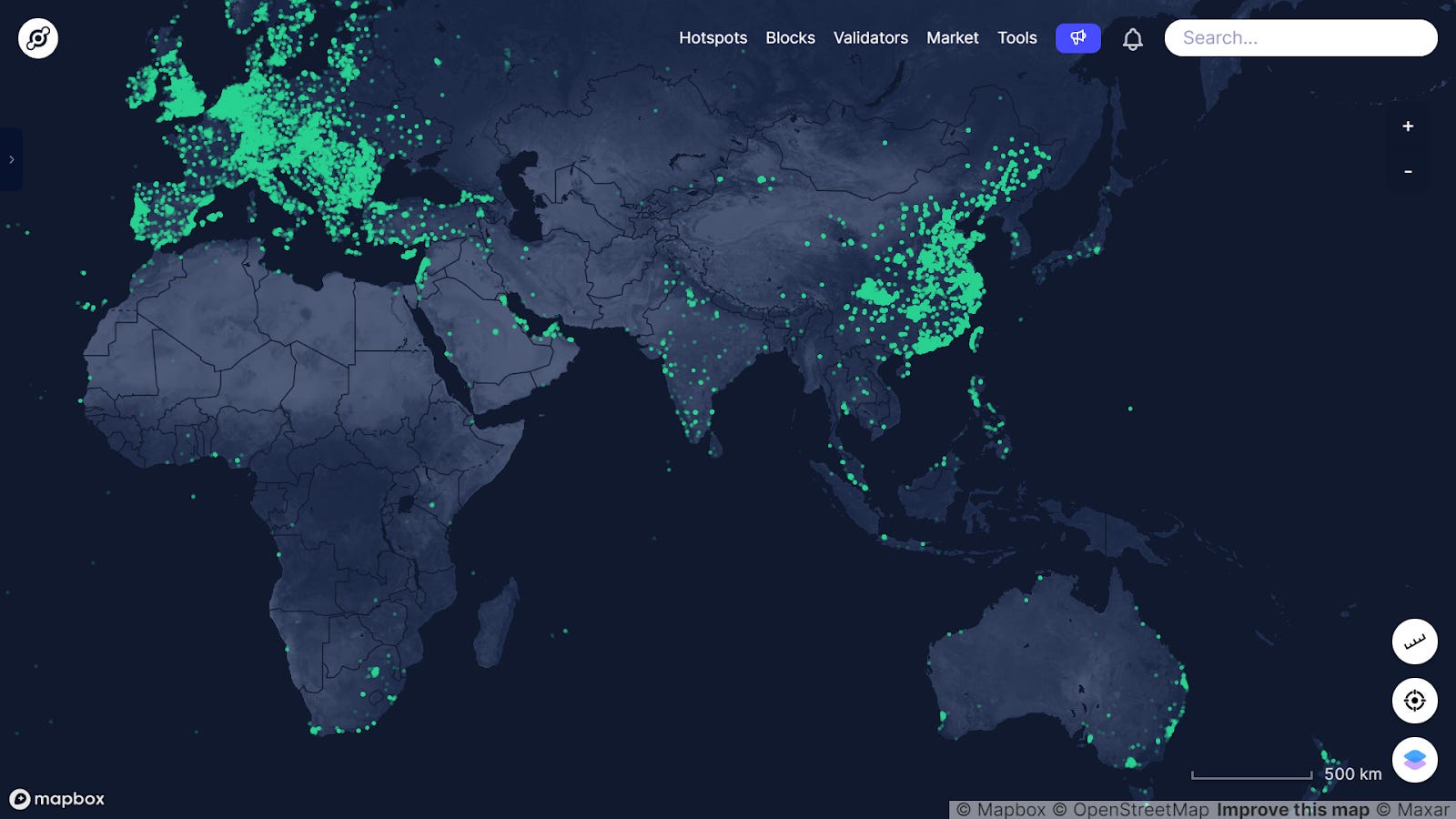Click the 500 km scale label
The height and width of the screenshot is (819, 1456).
(1352, 773)
